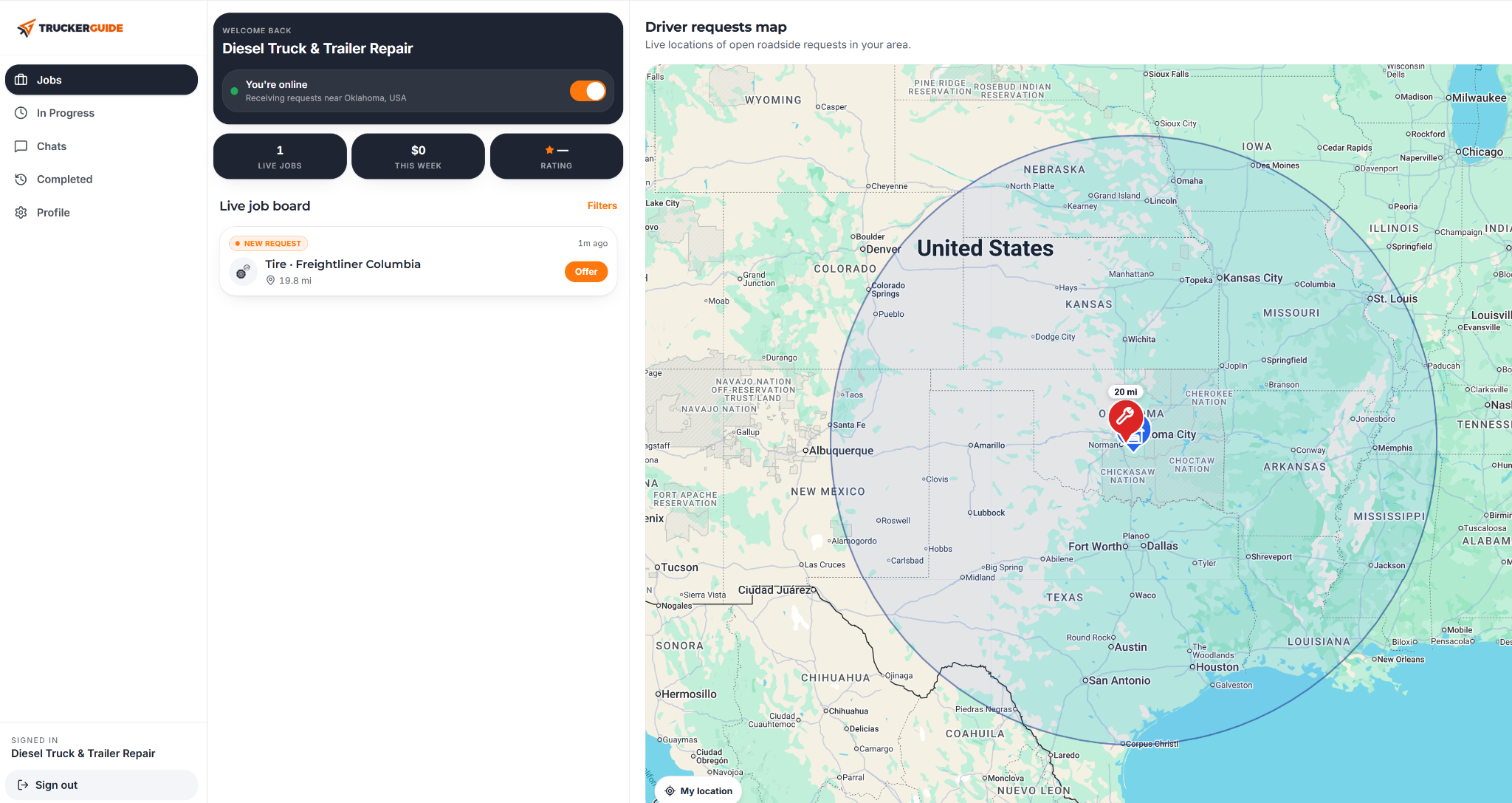Click the Profile gear icon

pyautogui.click(x=21, y=213)
